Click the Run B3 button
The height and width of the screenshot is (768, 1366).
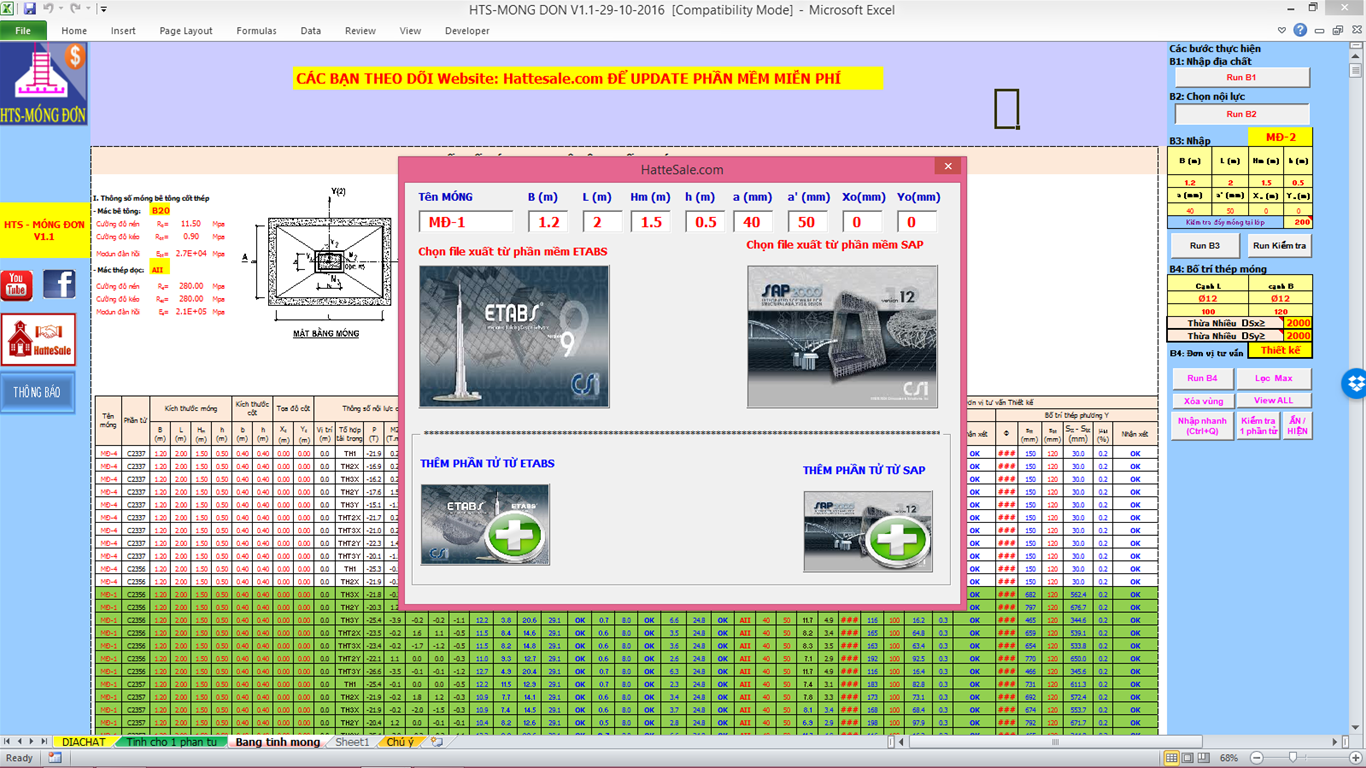(1205, 245)
